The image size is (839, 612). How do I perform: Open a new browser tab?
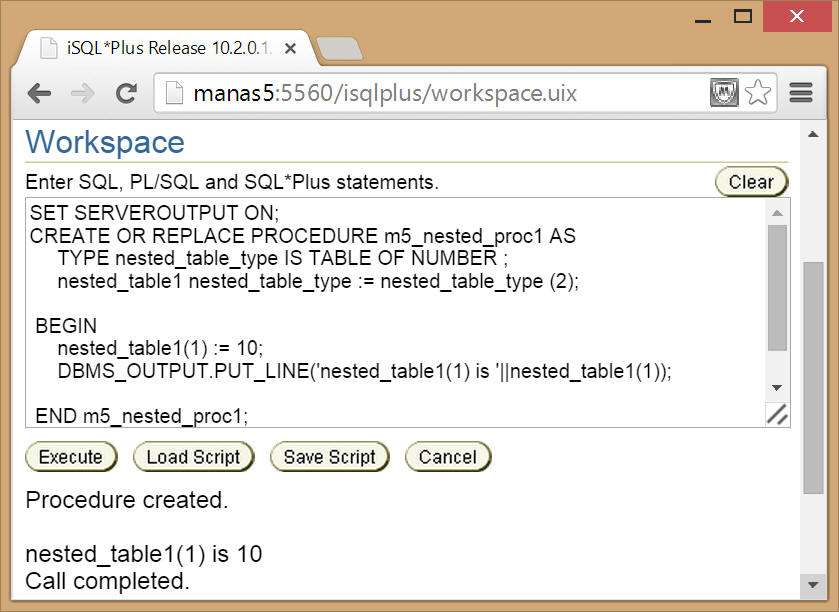point(338,48)
